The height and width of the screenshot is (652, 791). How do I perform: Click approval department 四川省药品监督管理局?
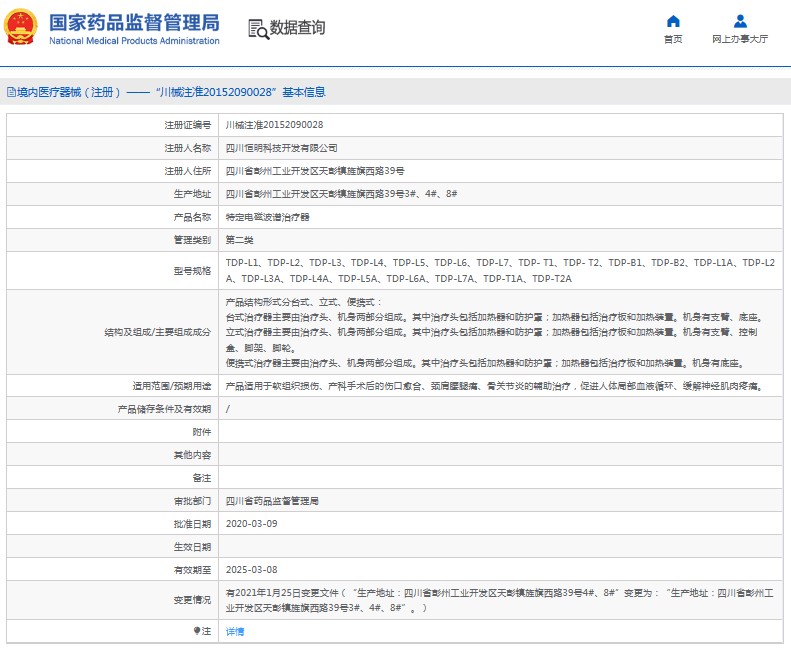point(272,501)
